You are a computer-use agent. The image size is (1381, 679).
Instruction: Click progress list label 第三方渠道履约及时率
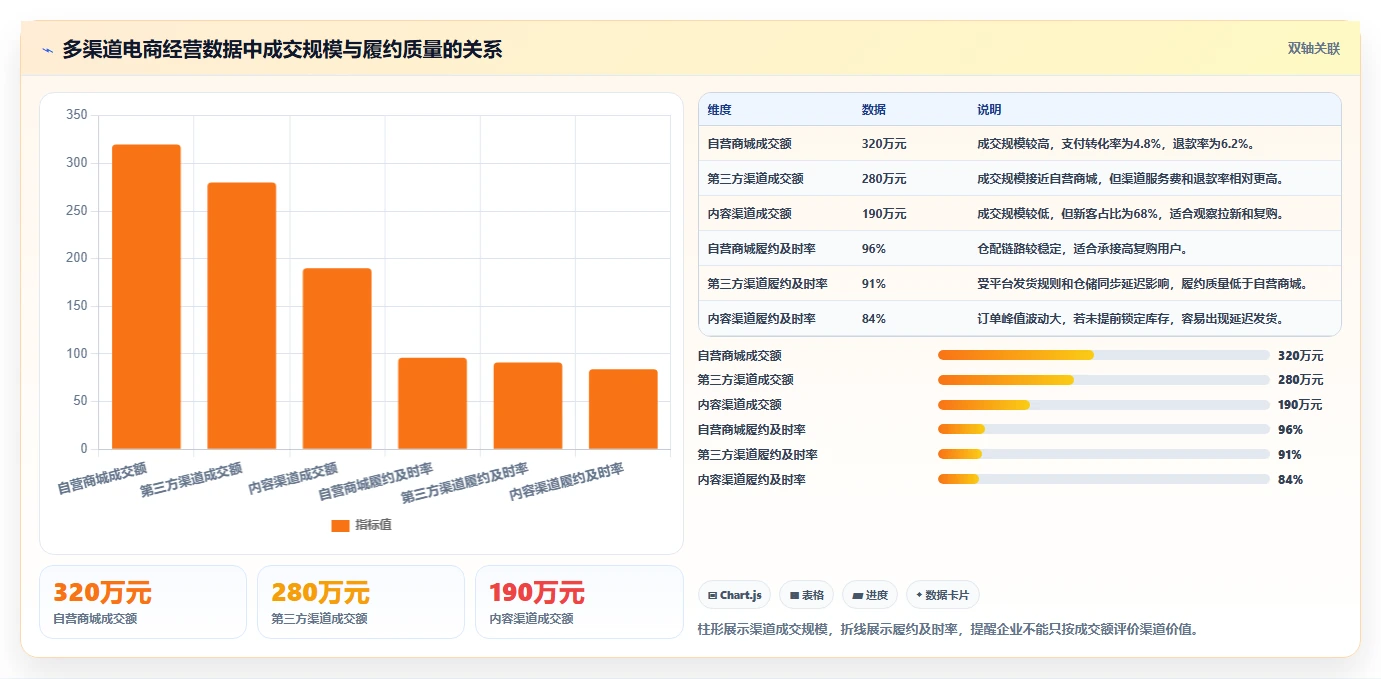757,455
